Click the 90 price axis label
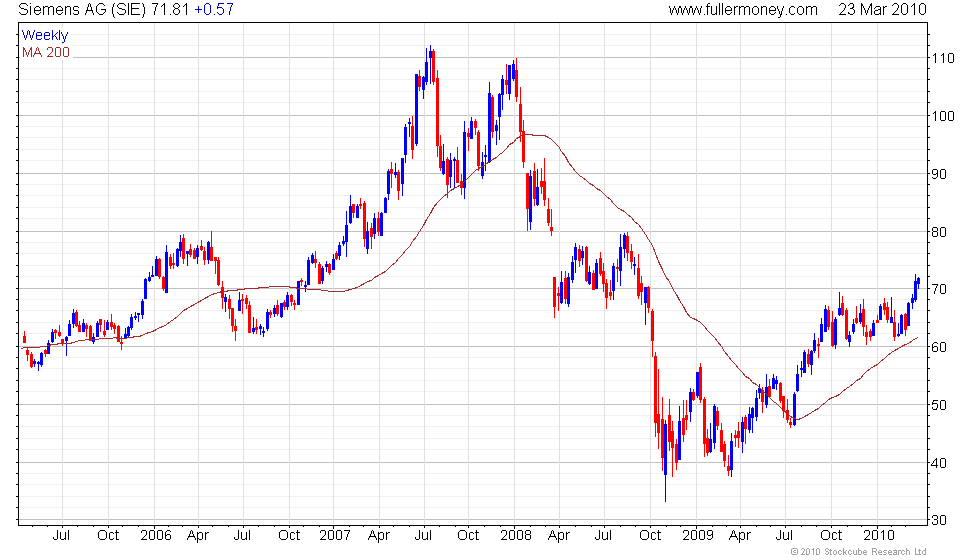Screen dimensions: 980x560 coord(939,174)
